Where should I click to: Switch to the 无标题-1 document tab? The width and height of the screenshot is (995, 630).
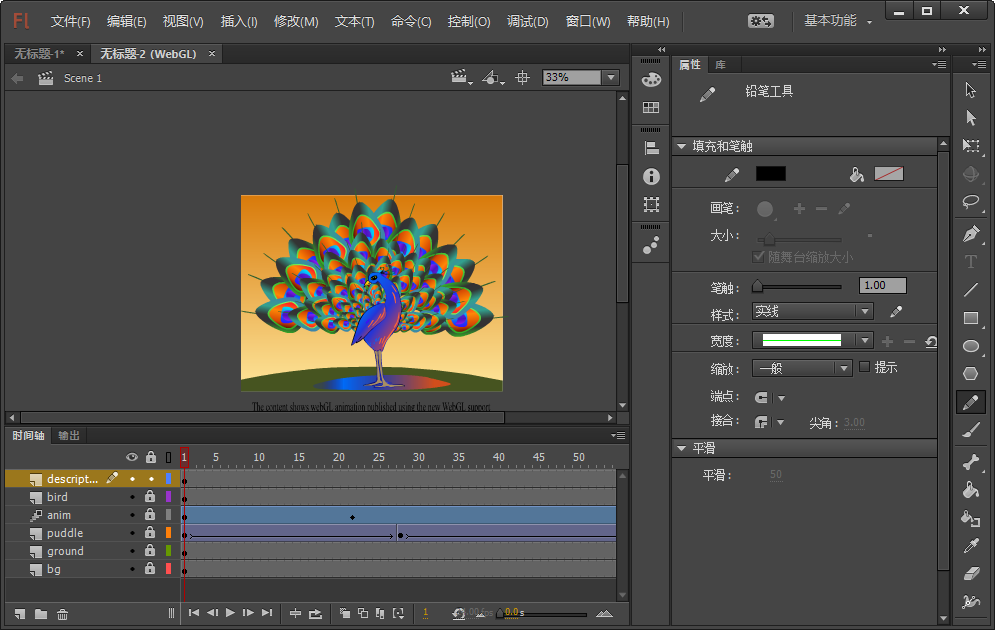(39, 54)
